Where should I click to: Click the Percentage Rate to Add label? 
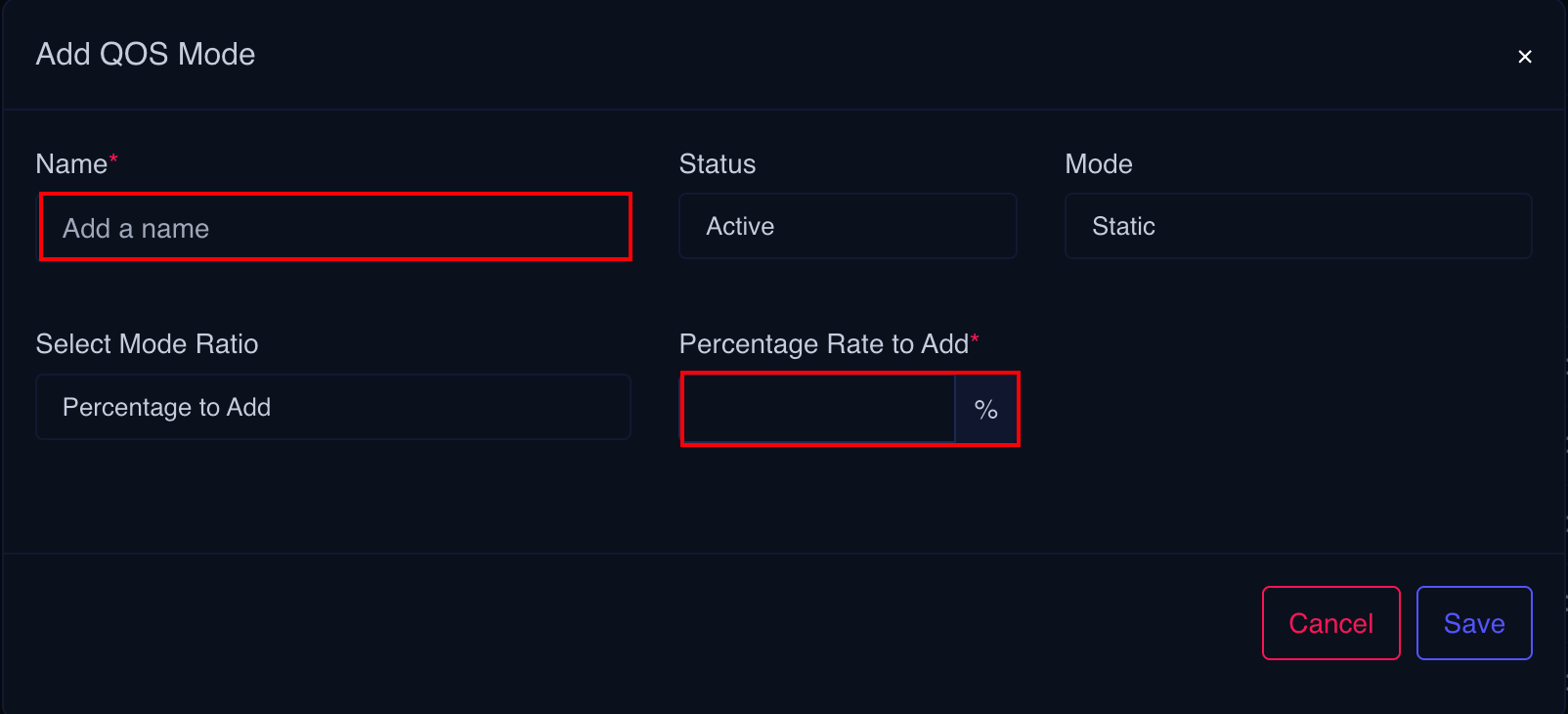coord(823,344)
